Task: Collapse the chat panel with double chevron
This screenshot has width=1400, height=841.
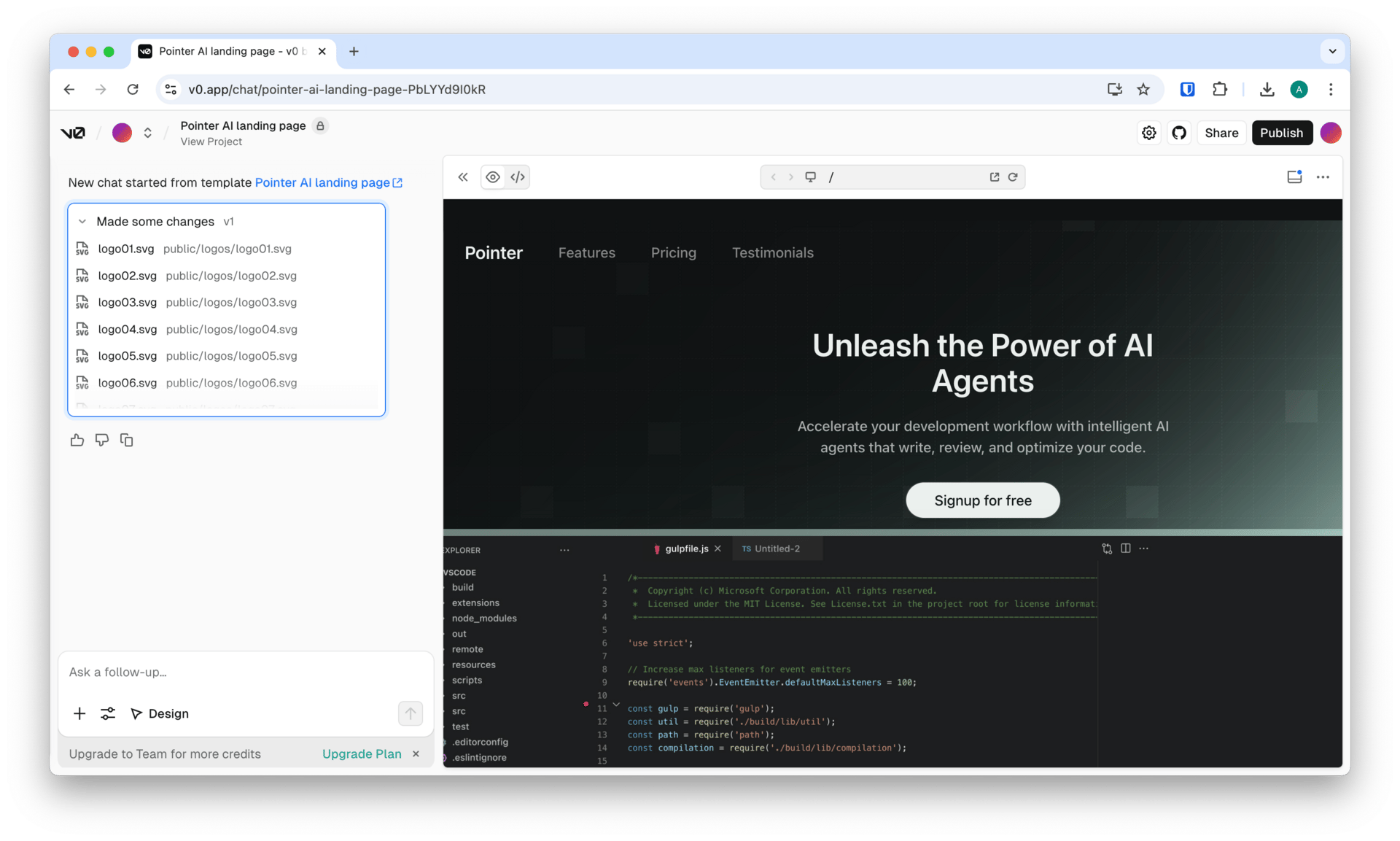Action: click(463, 177)
